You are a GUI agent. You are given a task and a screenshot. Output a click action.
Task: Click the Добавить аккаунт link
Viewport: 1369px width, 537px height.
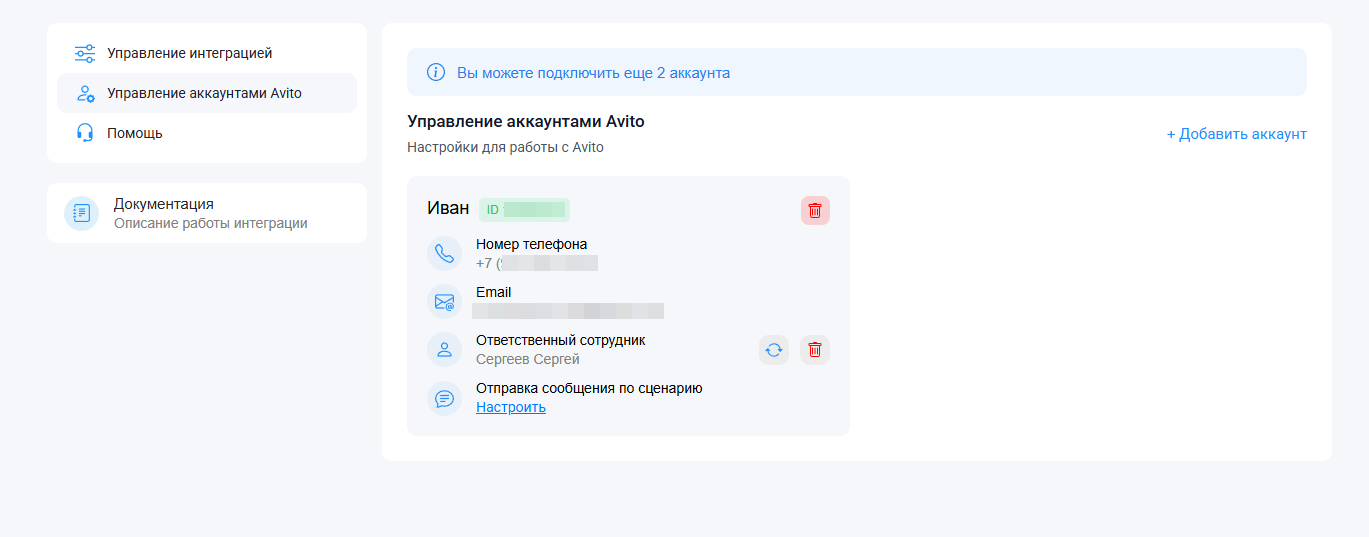pos(1236,134)
